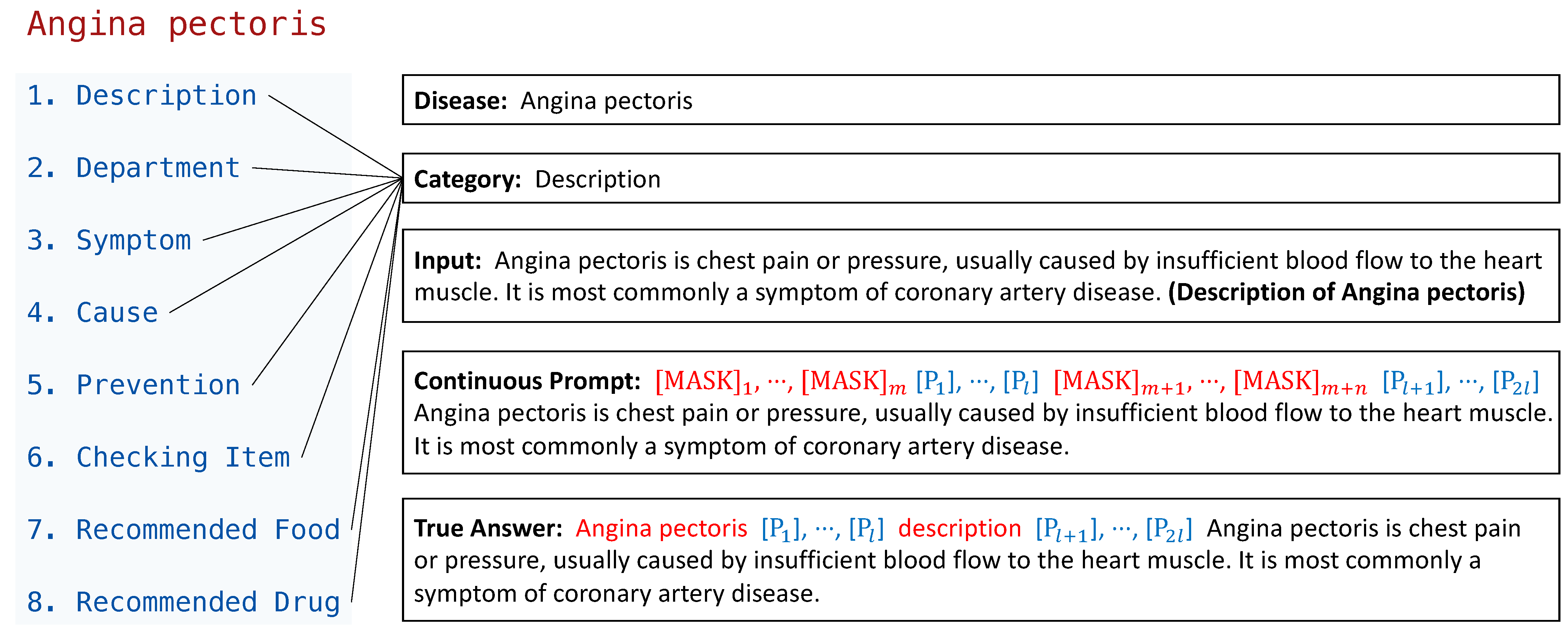Click the Disease label in top box
This screenshot has height=635, width=1568.
point(460,101)
